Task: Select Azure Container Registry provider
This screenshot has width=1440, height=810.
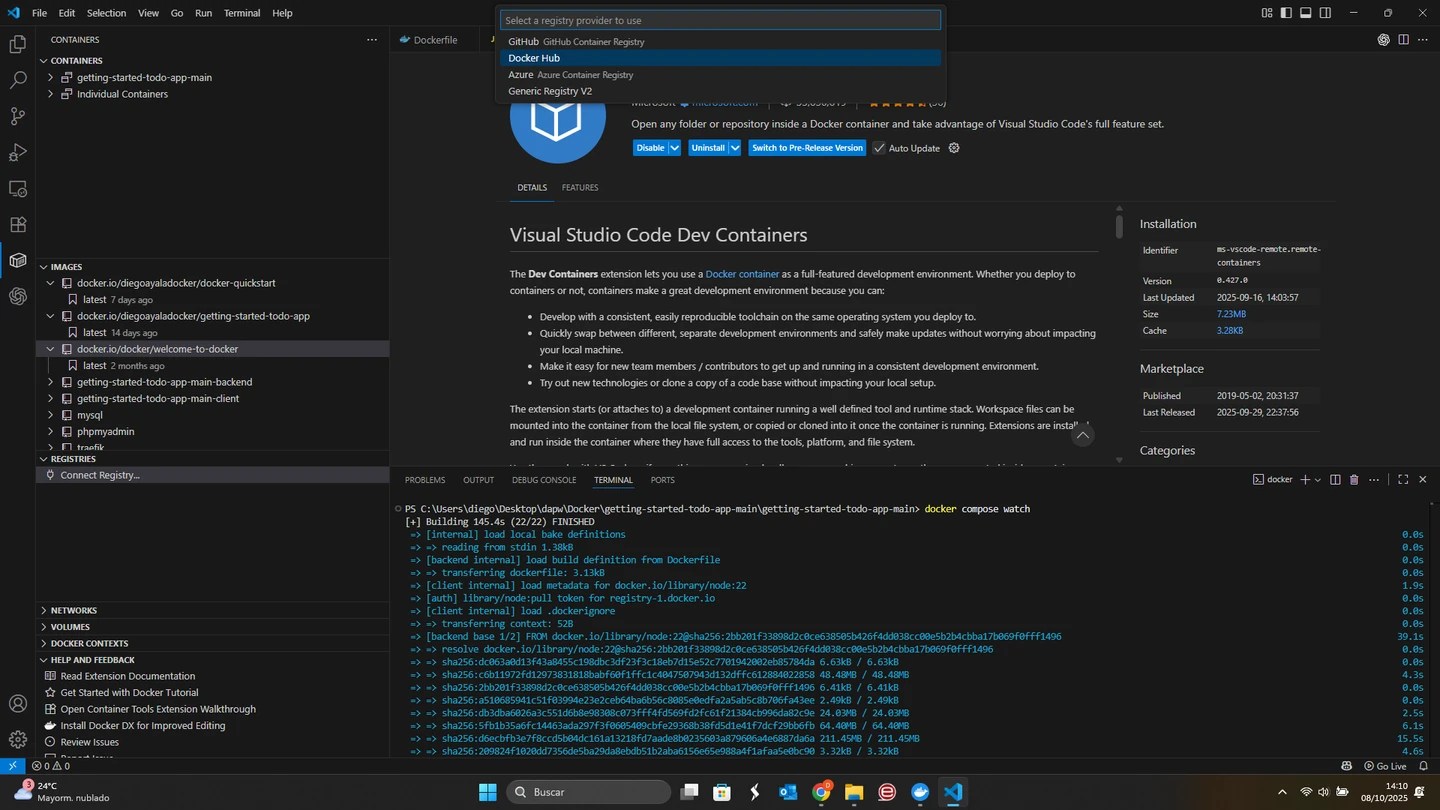Action: [720, 75]
